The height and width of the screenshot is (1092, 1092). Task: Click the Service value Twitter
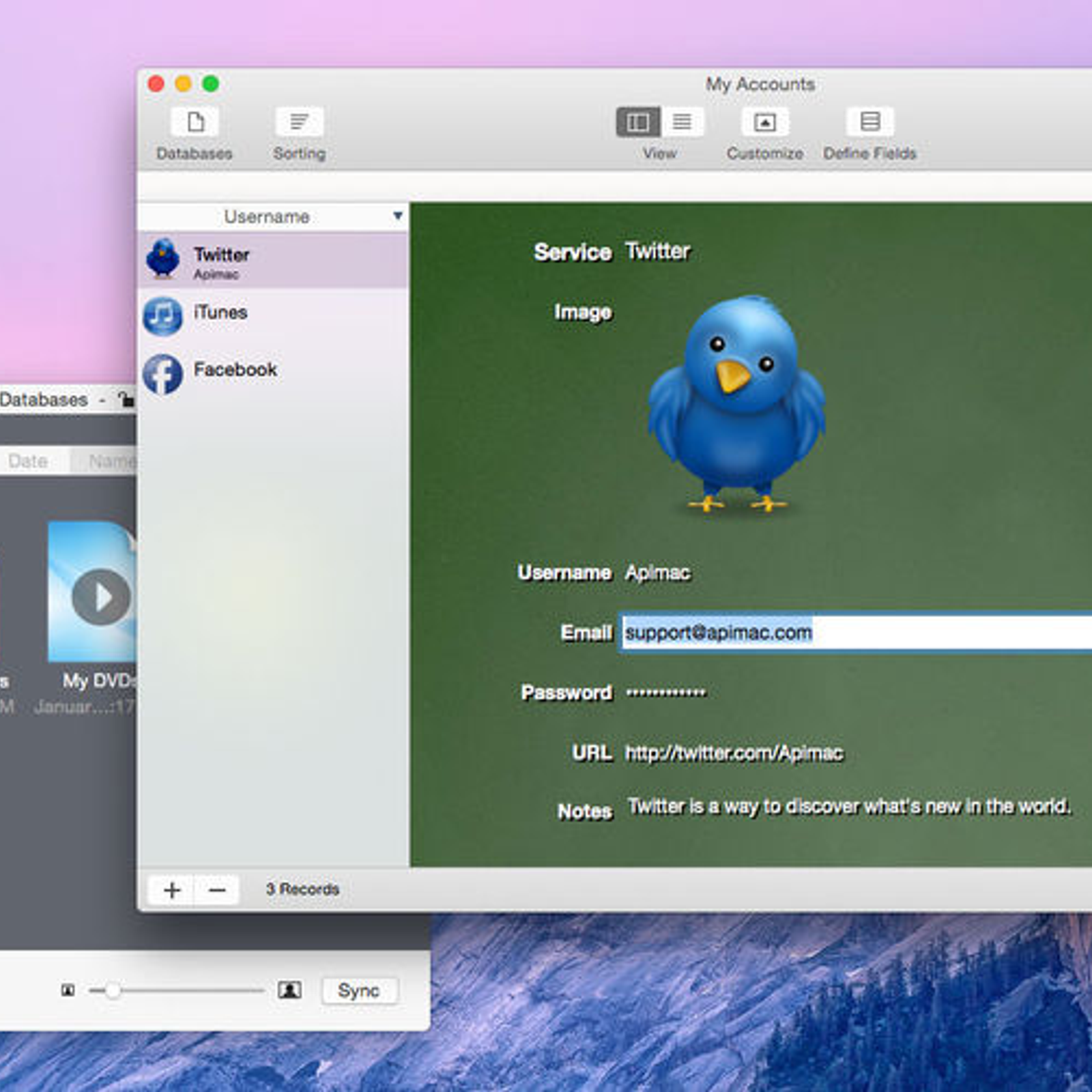658,251
